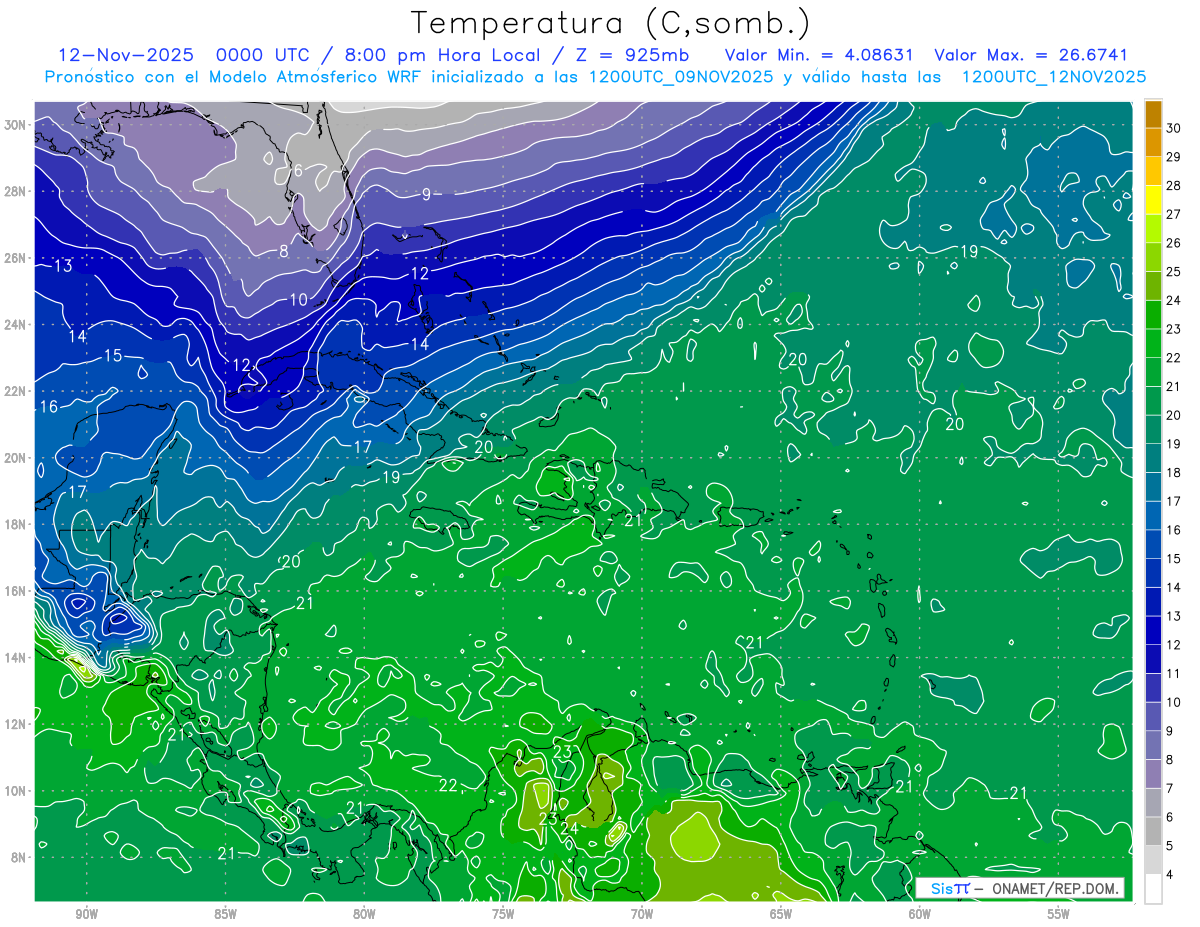Click the '30N' latitude axis label

[x=15, y=125]
